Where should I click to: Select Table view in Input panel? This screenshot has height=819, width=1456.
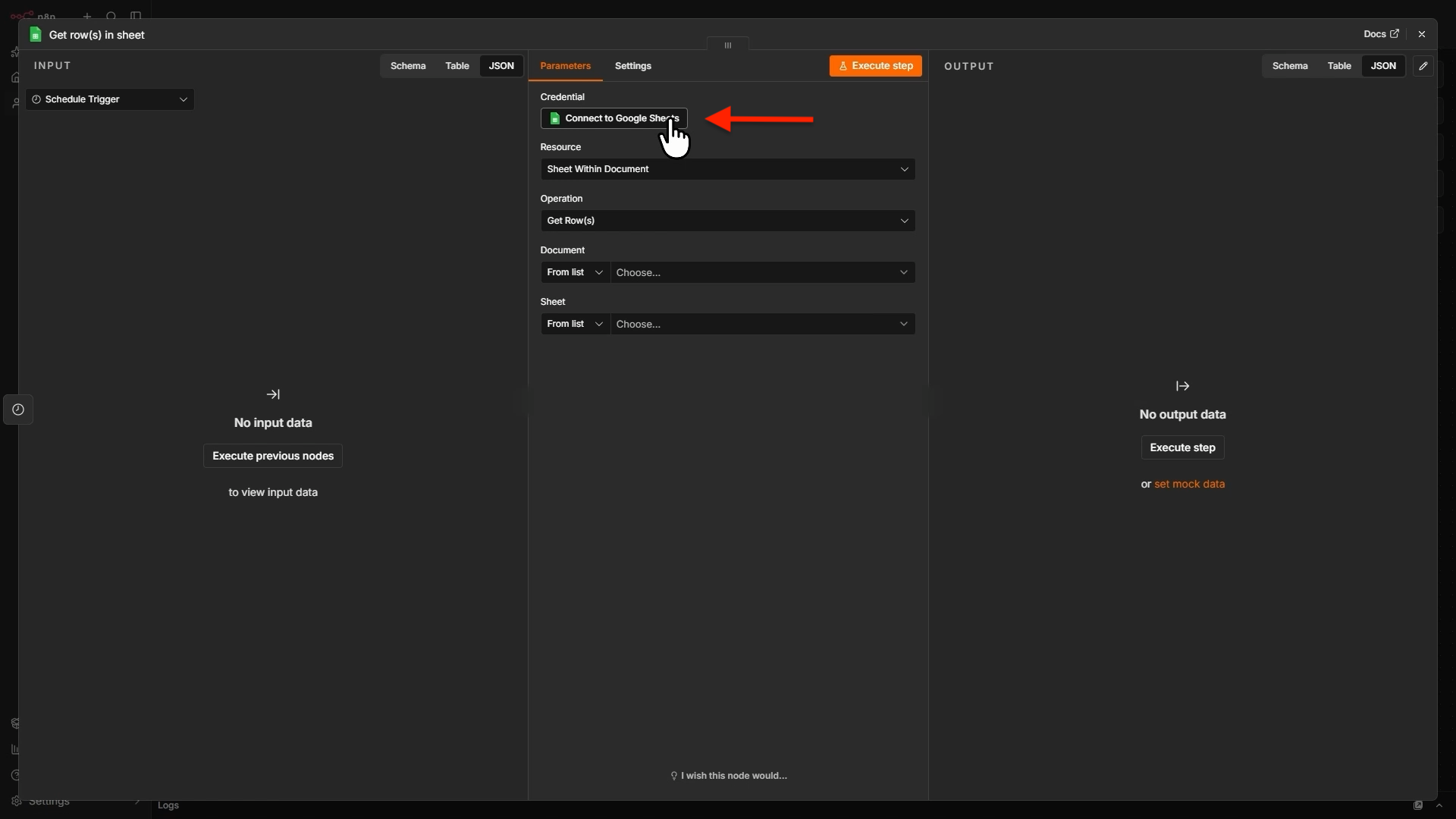457,66
